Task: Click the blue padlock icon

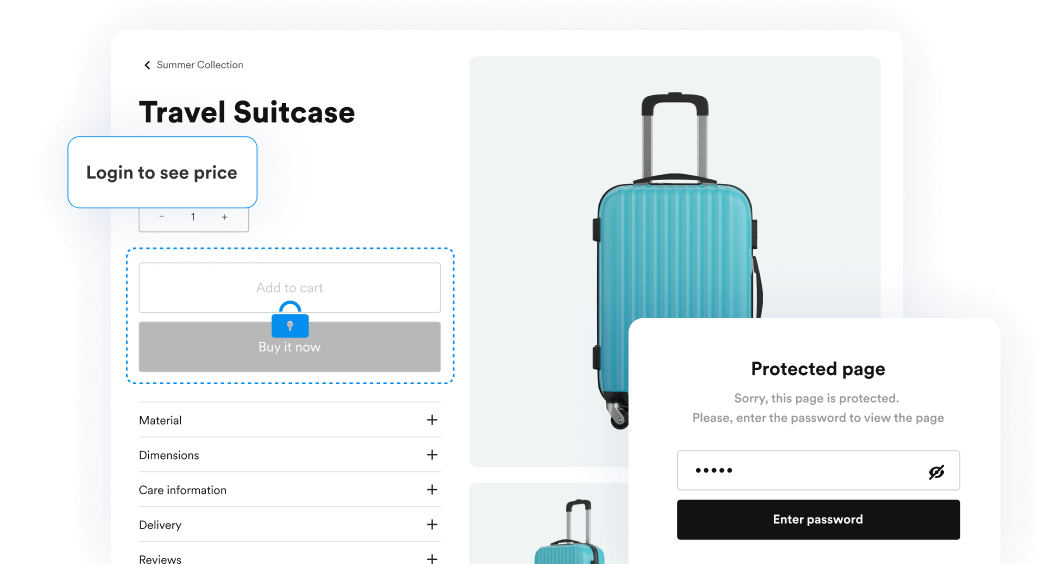Action: [290, 320]
